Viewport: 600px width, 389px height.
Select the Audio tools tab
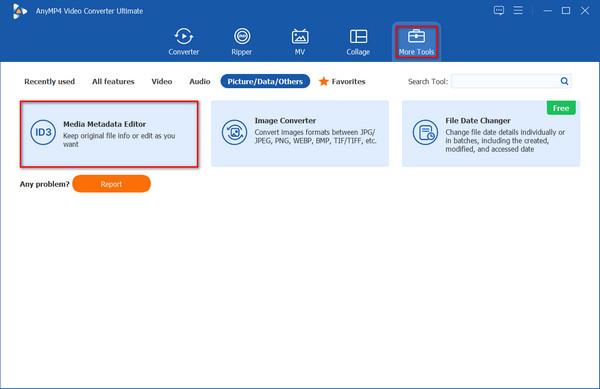200,81
